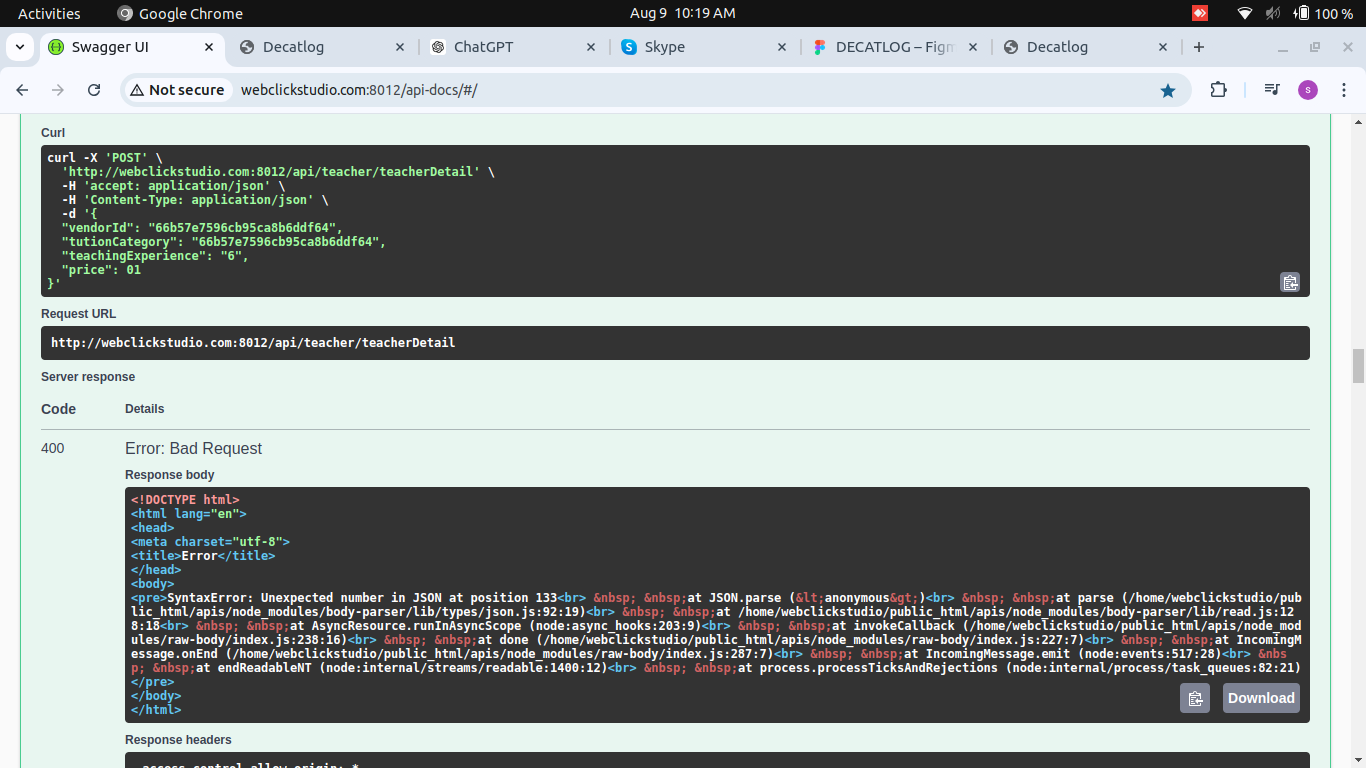1366x768 pixels.
Task: View the Not secure site information
Action: [x=177, y=90]
